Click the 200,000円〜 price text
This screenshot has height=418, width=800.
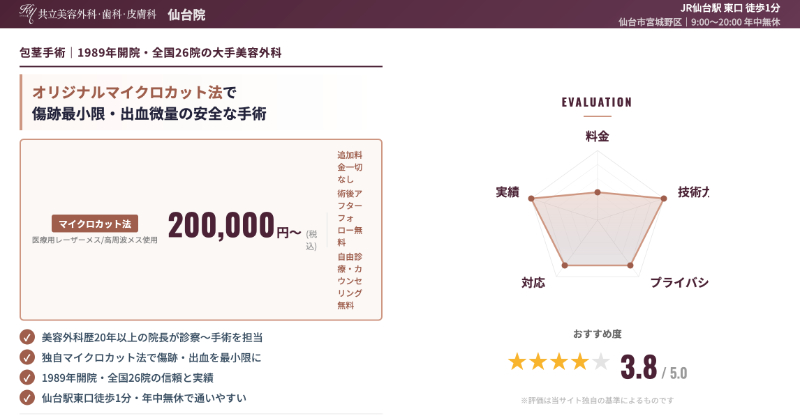coord(234,226)
